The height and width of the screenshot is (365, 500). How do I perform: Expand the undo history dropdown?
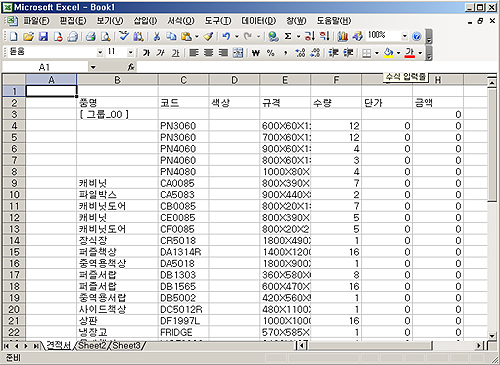[x=237, y=36]
